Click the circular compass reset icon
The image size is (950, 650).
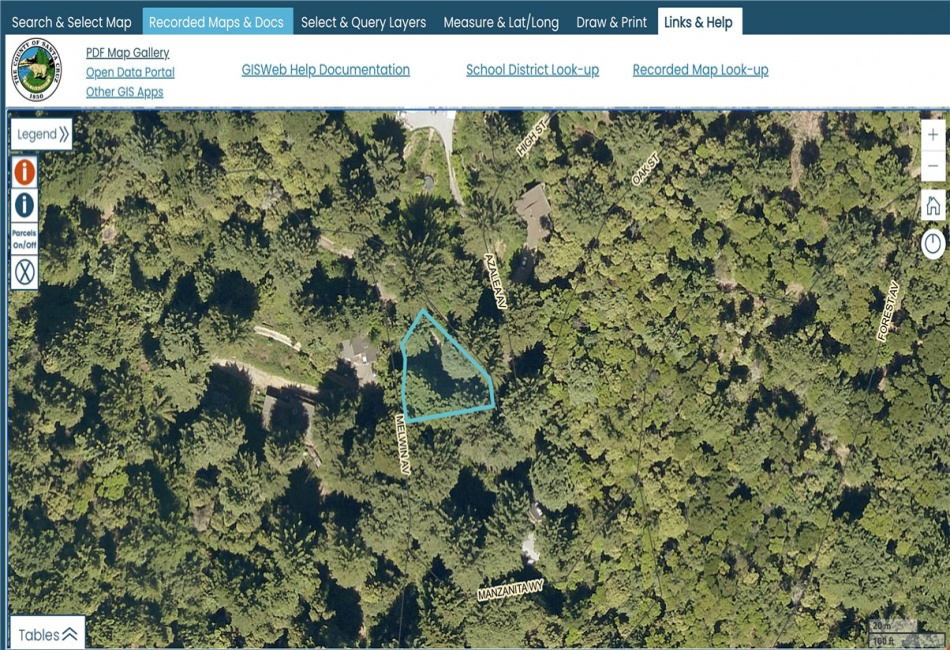[x=933, y=244]
